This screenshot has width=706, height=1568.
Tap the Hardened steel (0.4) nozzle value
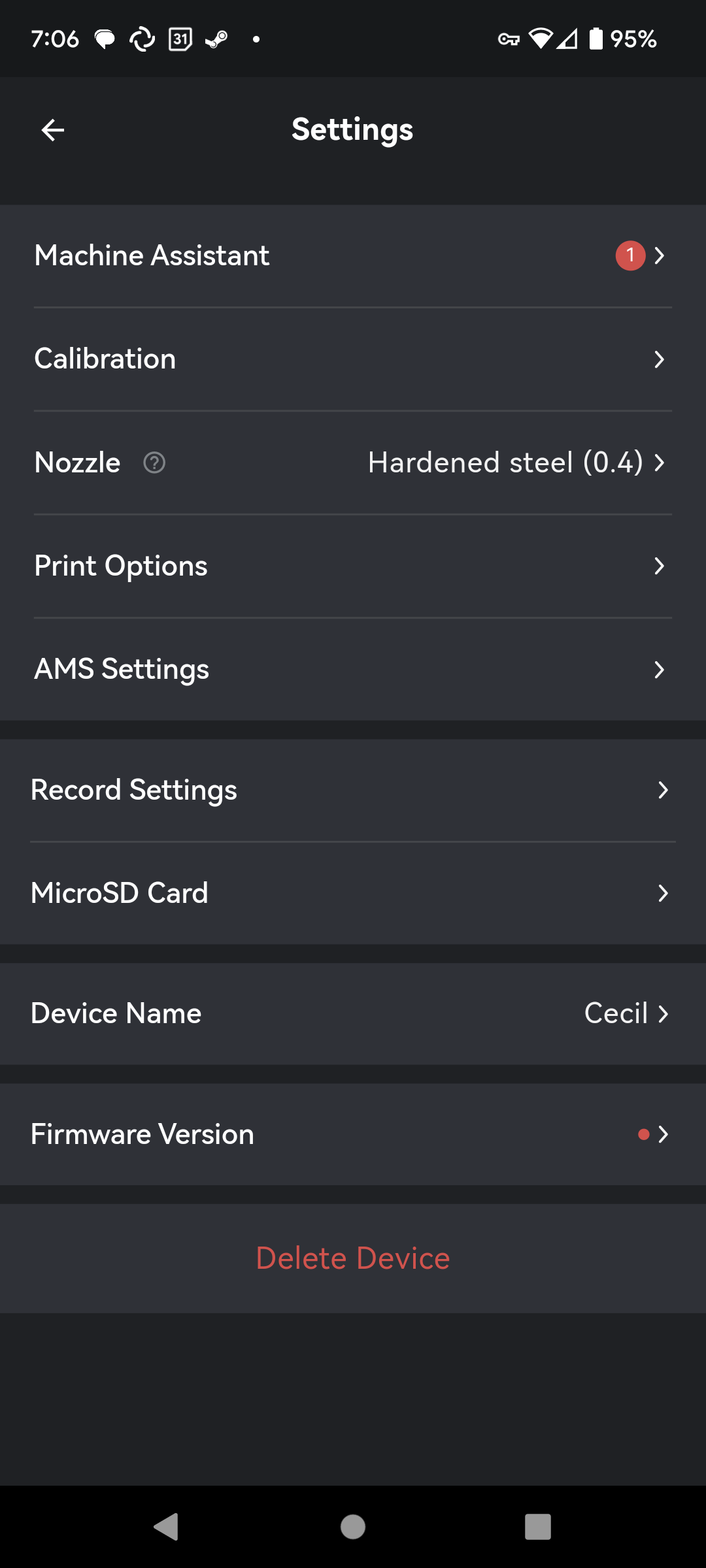505,463
